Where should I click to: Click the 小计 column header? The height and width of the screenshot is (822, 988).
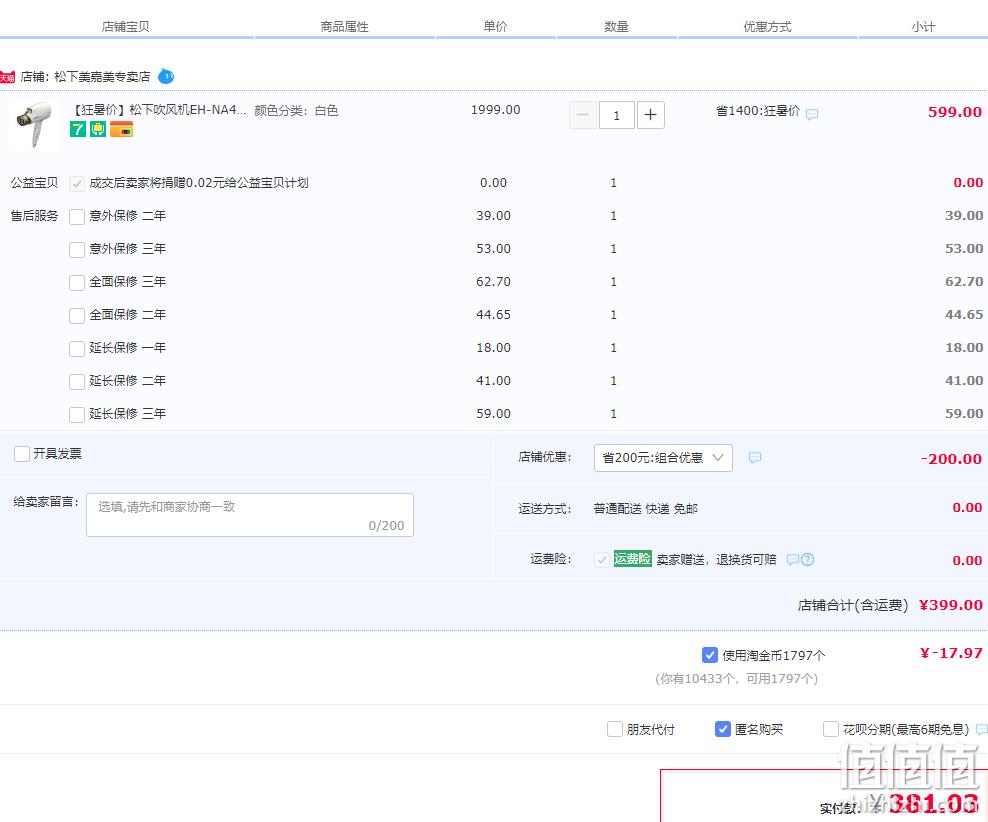923,26
